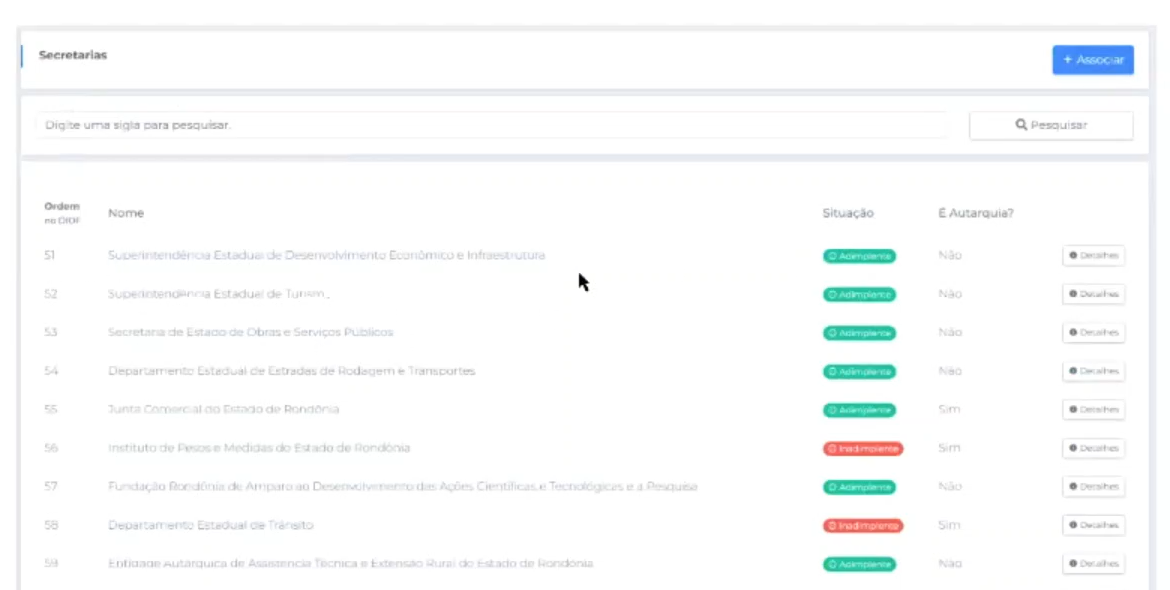This screenshot has width=1170, height=590.
Task: Click the É Autarquia? column header
Action: pos(975,213)
